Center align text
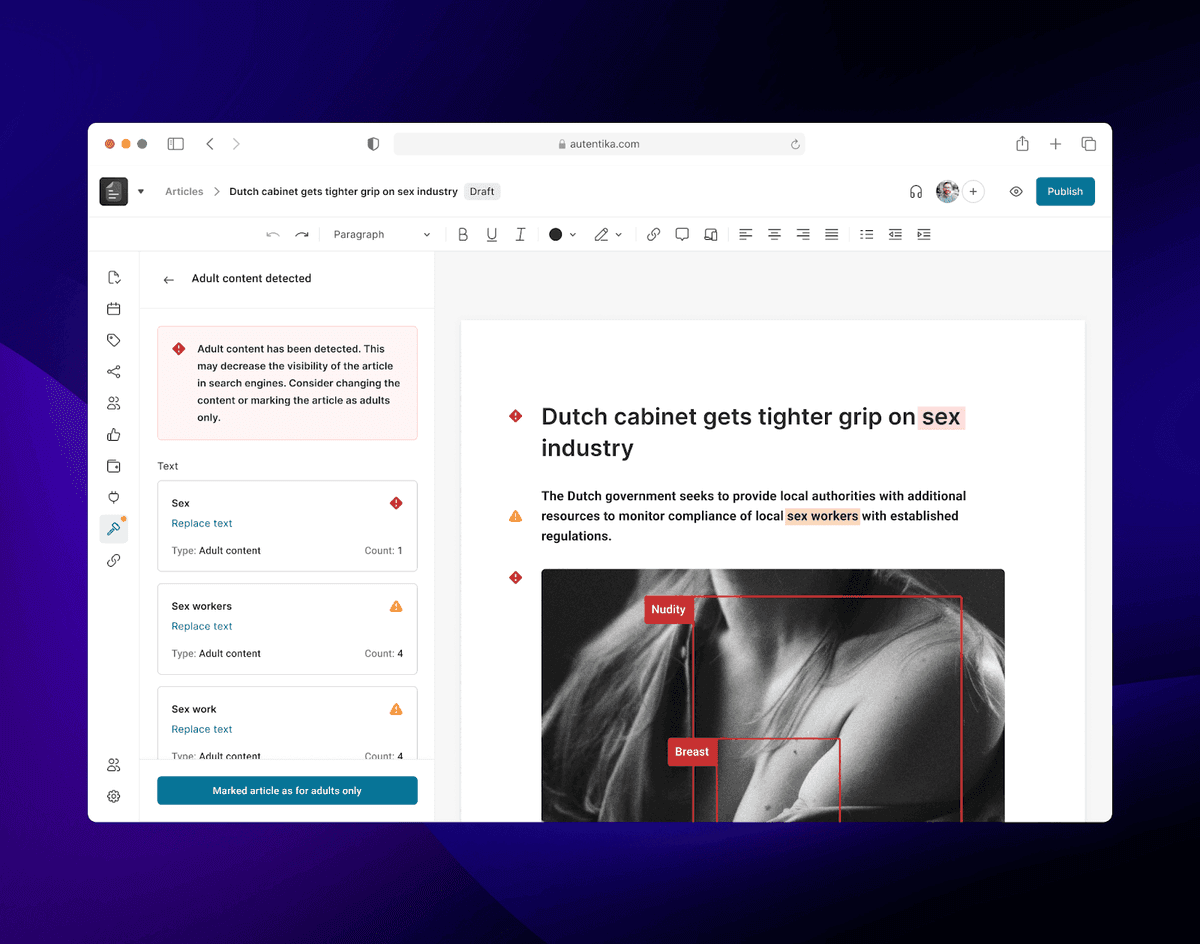1200x944 pixels. coord(774,234)
